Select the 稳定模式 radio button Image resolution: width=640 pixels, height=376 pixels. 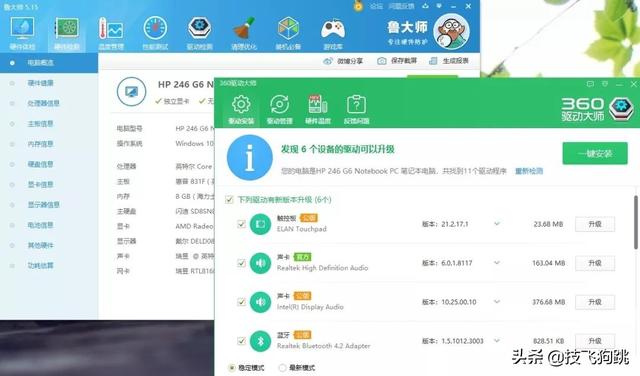point(231,368)
